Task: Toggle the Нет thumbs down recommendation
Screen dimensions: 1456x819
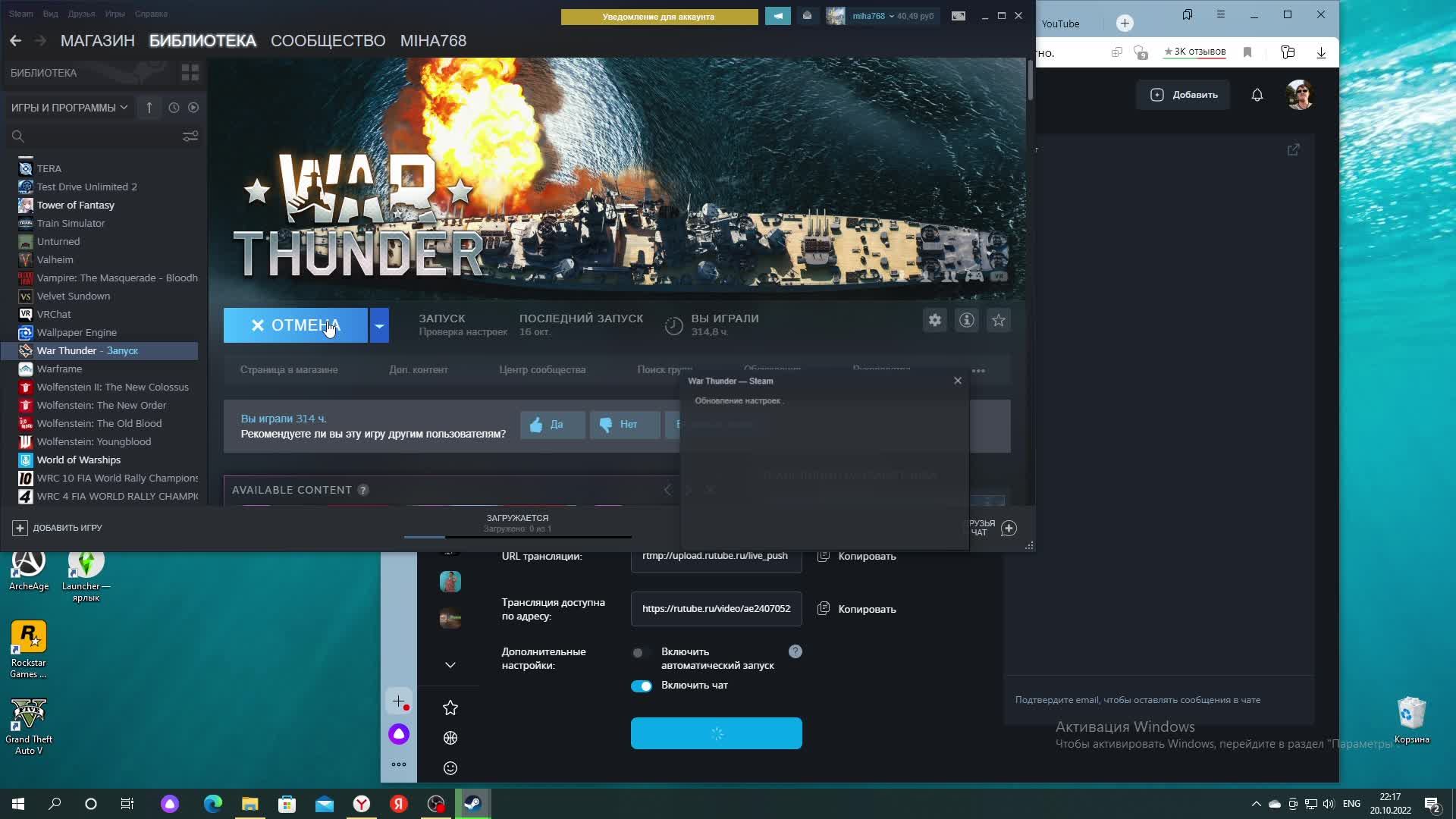Action: pyautogui.click(x=624, y=425)
